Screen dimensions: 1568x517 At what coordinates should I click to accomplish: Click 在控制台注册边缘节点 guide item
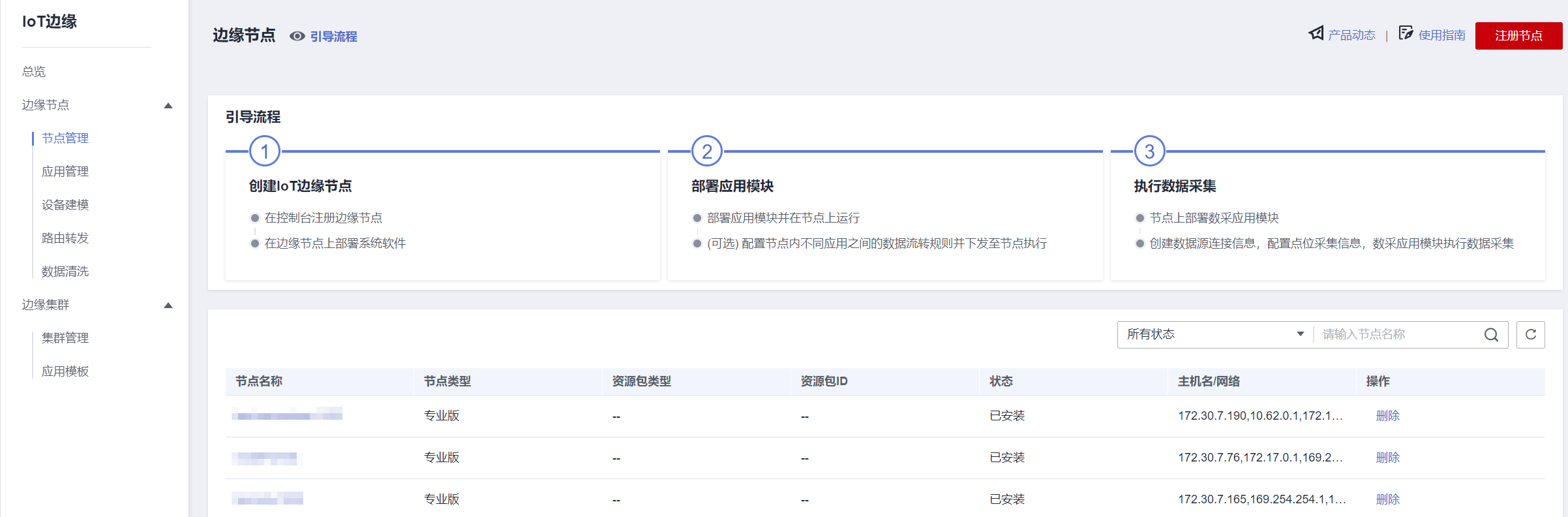tap(324, 218)
